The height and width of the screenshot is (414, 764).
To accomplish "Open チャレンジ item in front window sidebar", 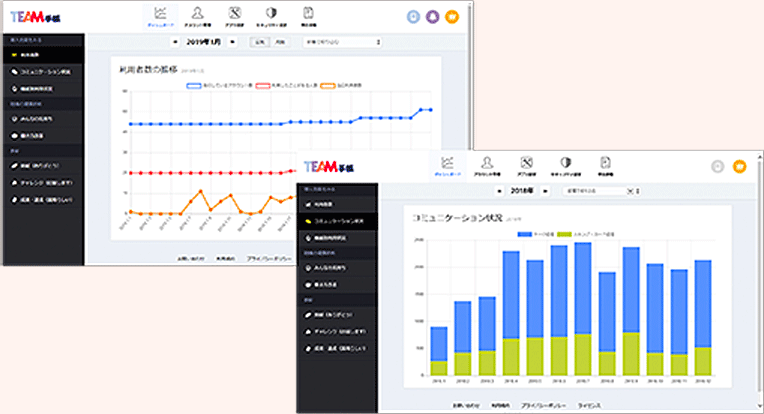I will 337,332.
